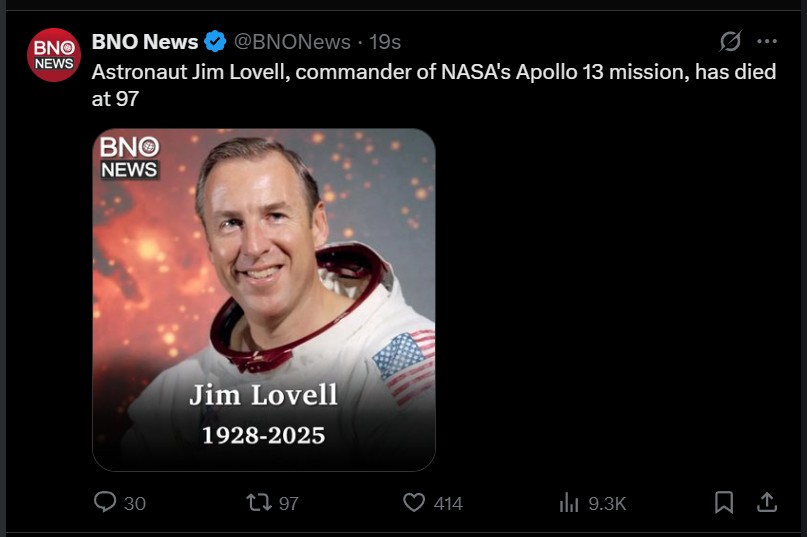Click the reply count 30
The height and width of the screenshot is (537, 807).
click(x=134, y=504)
